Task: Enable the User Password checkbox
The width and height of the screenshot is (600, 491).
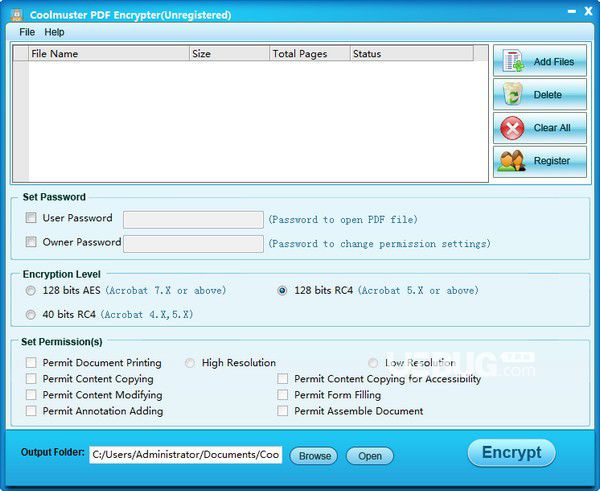Action: point(31,218)
